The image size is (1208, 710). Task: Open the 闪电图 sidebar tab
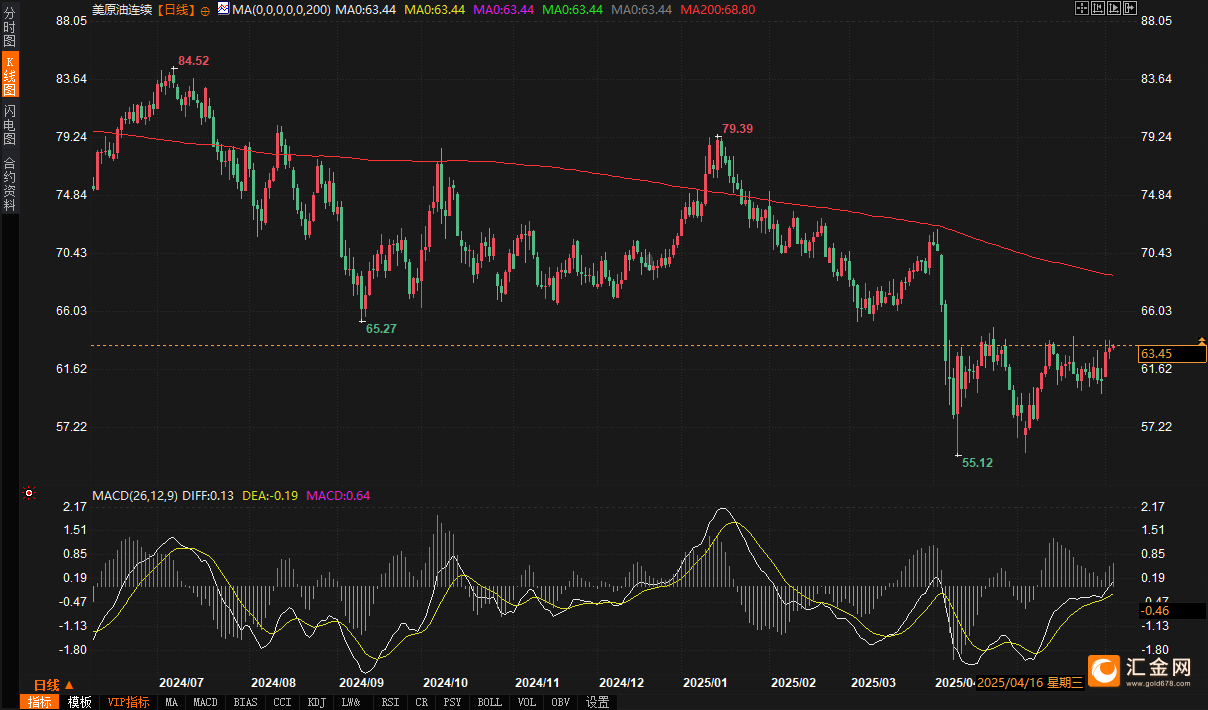pyautogui.click(x=9, y=124)
